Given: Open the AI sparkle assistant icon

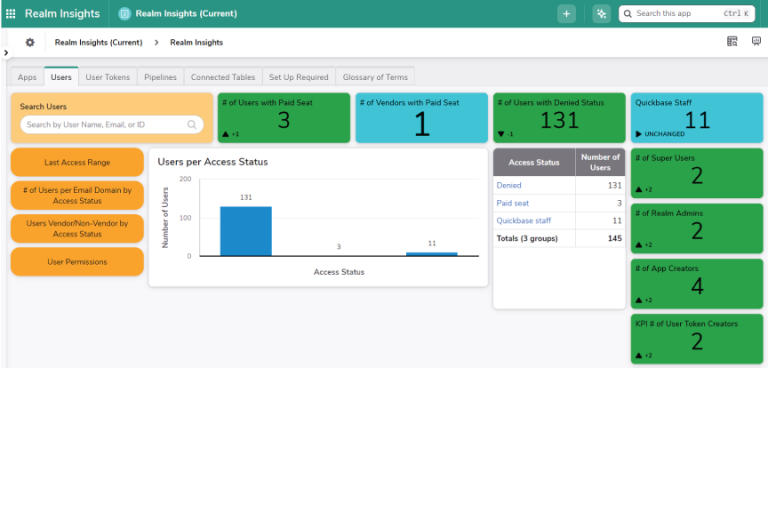Looking at the screenshot, I should point(601,14).
